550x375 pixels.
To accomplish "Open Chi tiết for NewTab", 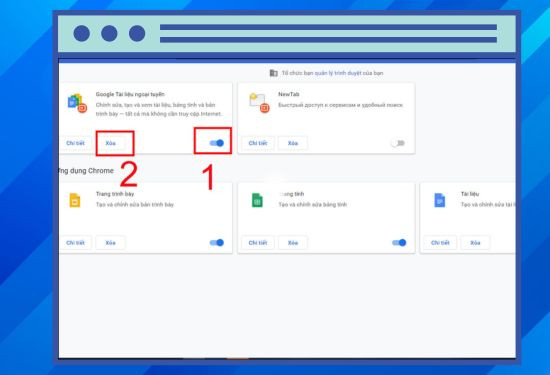I will (x=258, y=143).
